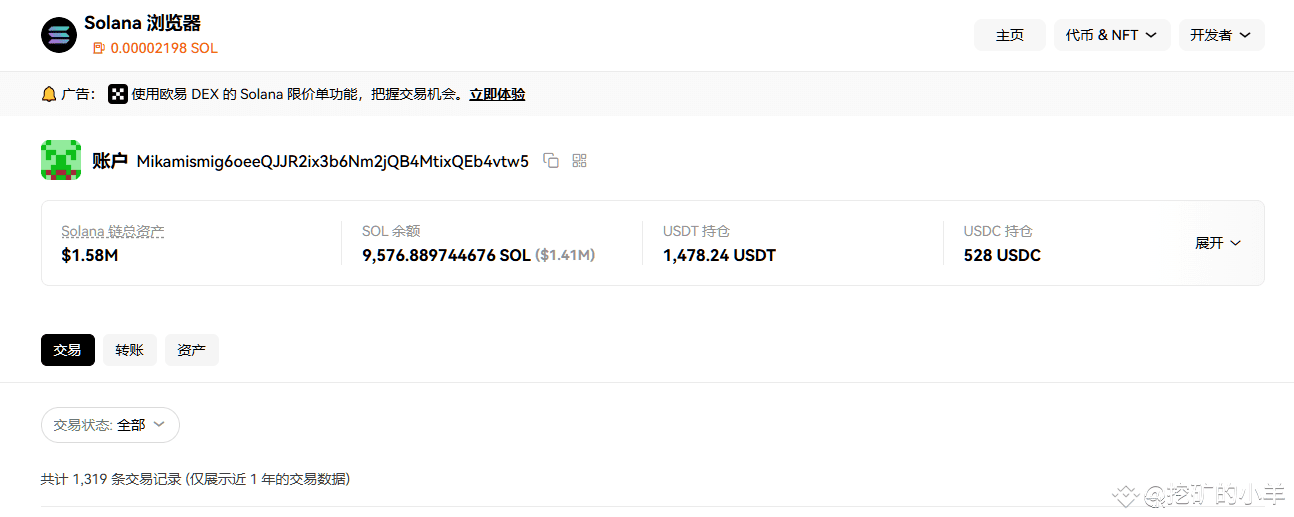Click the $1.58M total asset value
The image size is (1294, 517).
coord(90,255)
